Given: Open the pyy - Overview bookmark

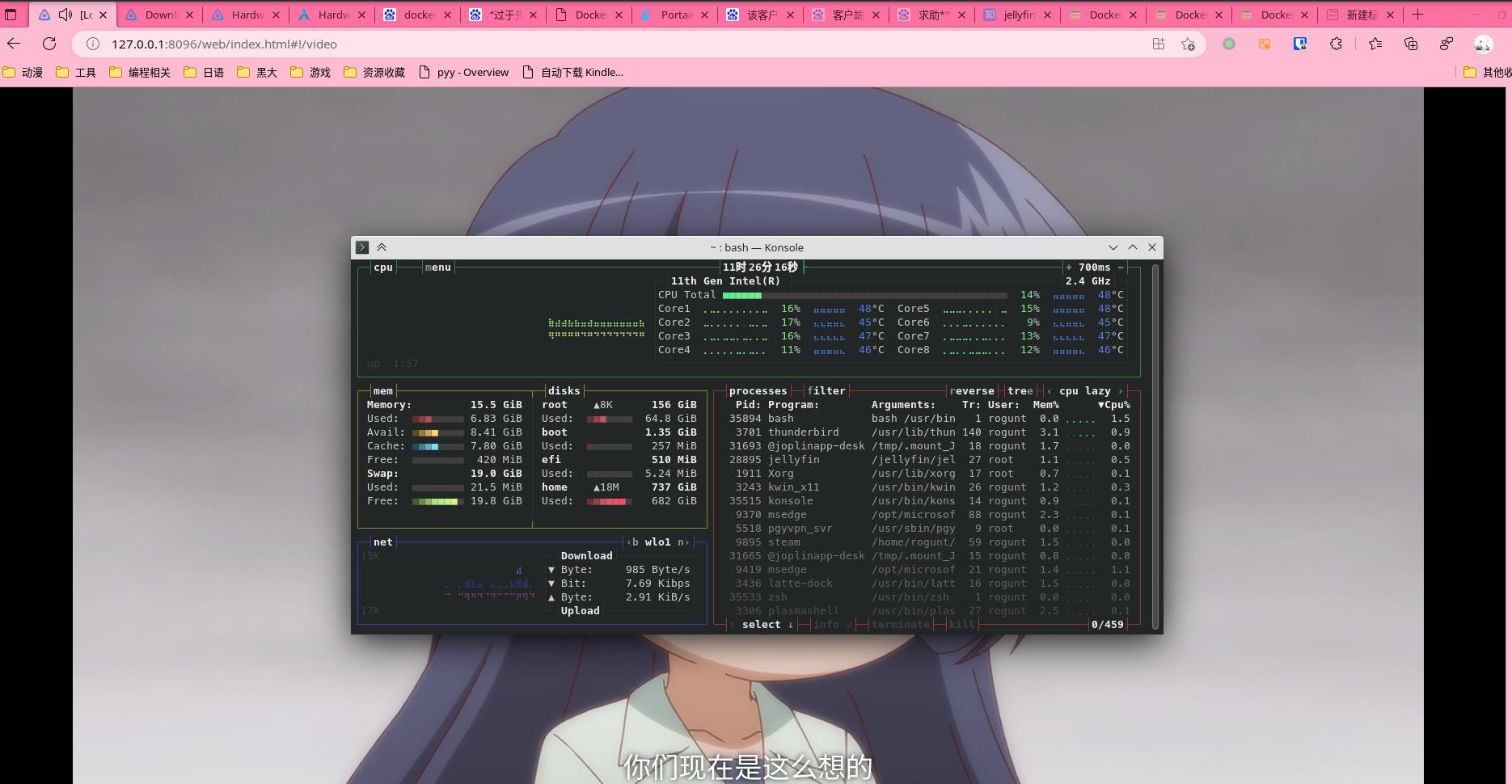Looking at the screenshot, I should (x=464, y=72).
